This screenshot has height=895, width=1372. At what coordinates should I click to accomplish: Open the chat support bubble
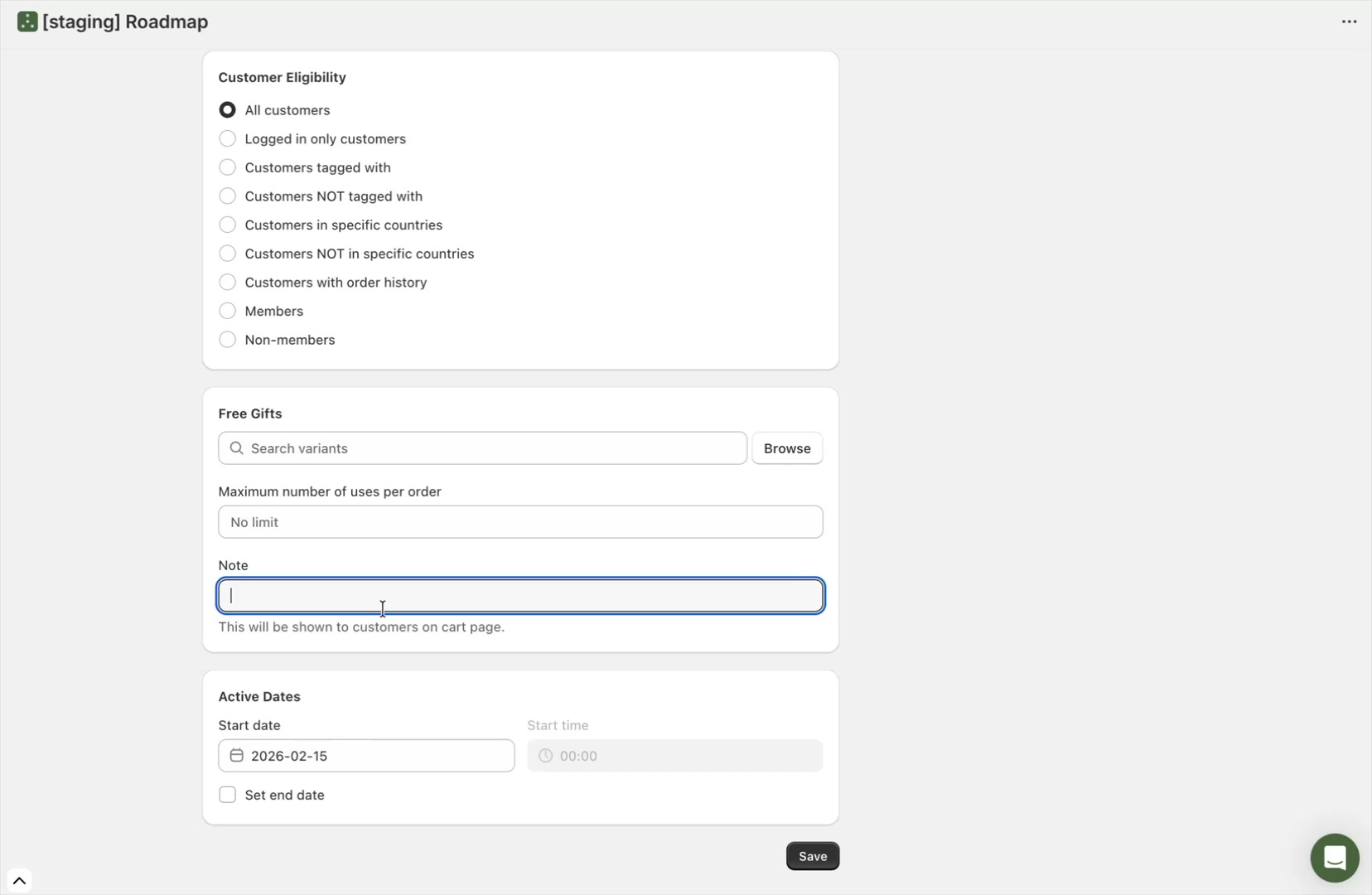pyautogui.click(x=1335, y=858)
